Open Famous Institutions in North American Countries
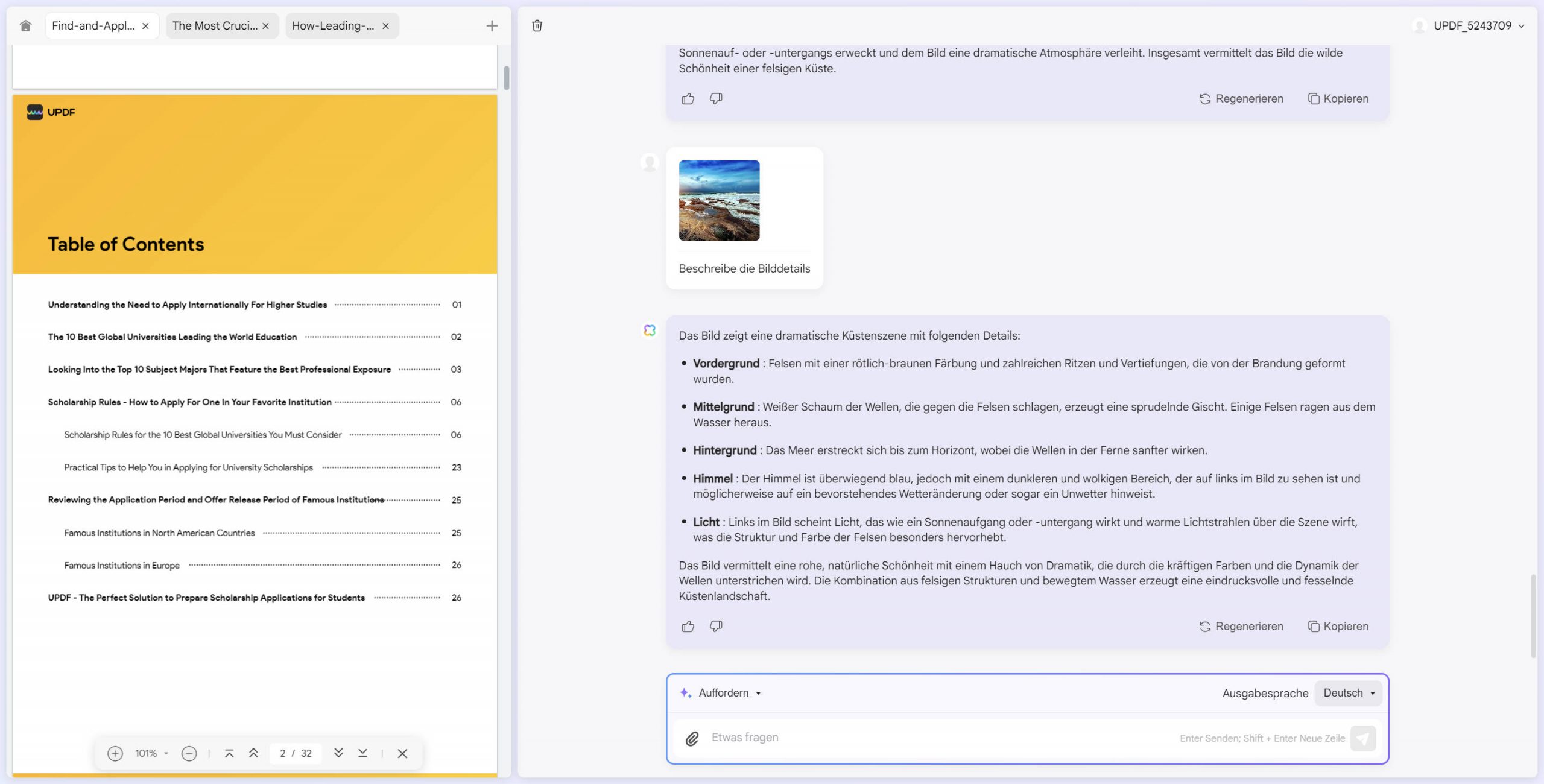Image resolution: width=1544 pixels, height=784 pixels. tap(262, 533)
